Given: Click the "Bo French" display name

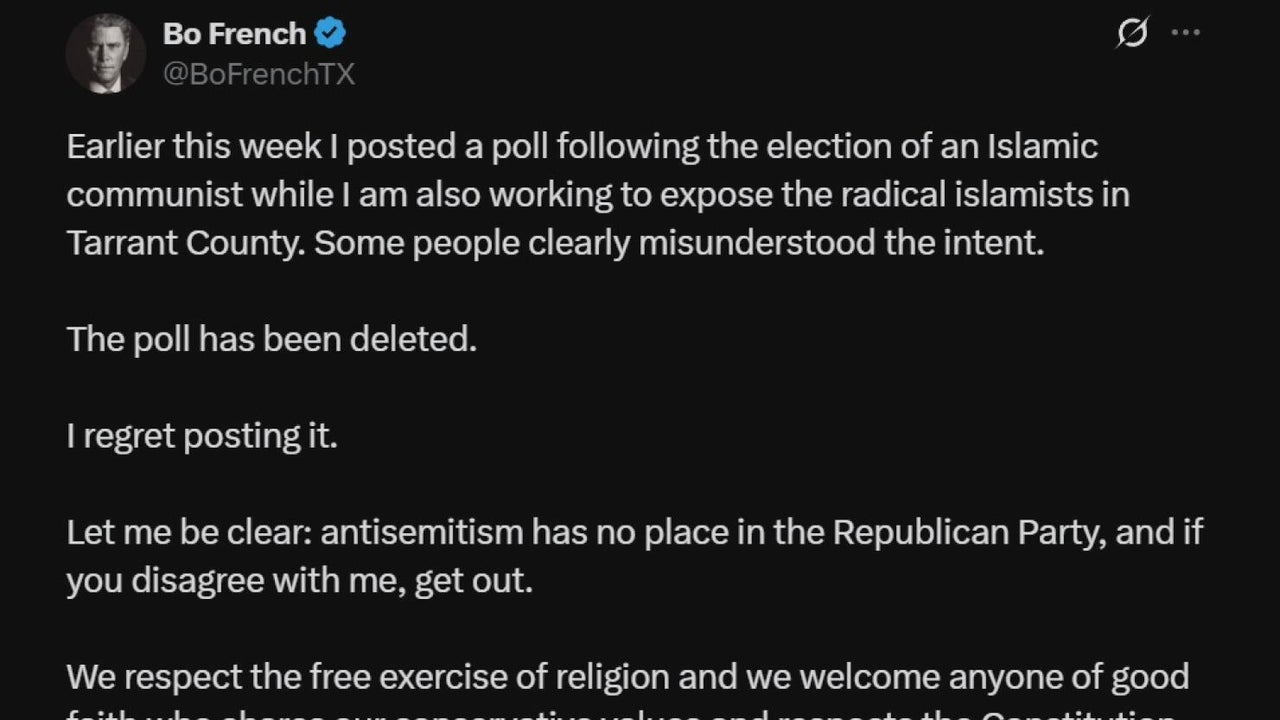Looking at the screenshot, I should [234, 34].
